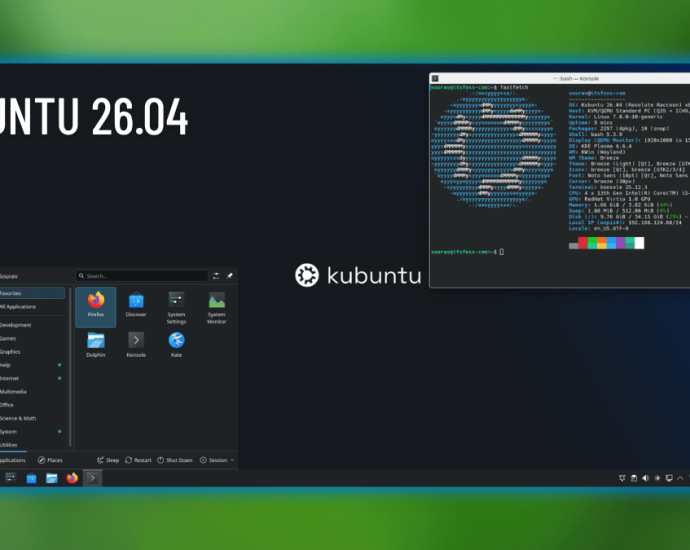Open System Settings in the launcher grid
This screenshot has width=690, height=550.
coord(176,308)
